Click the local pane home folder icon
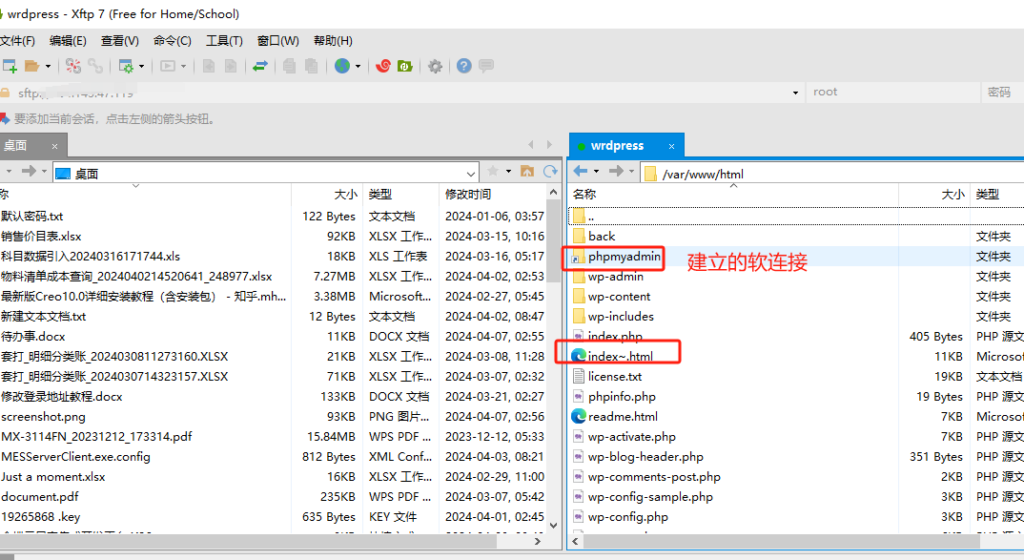Viewport: 1024px width, 560px height. click(x=527, y=171)
